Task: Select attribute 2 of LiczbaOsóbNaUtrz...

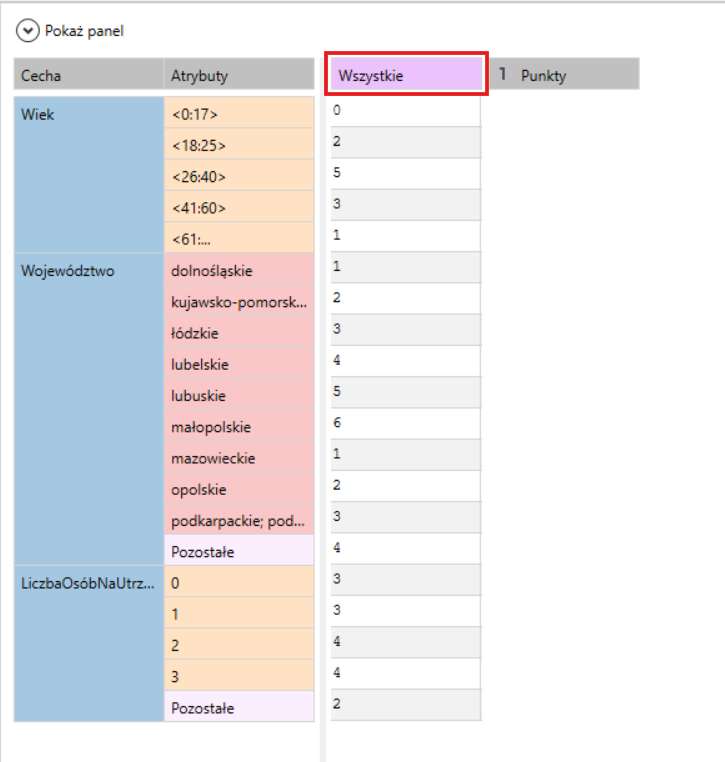Action: 239,643
